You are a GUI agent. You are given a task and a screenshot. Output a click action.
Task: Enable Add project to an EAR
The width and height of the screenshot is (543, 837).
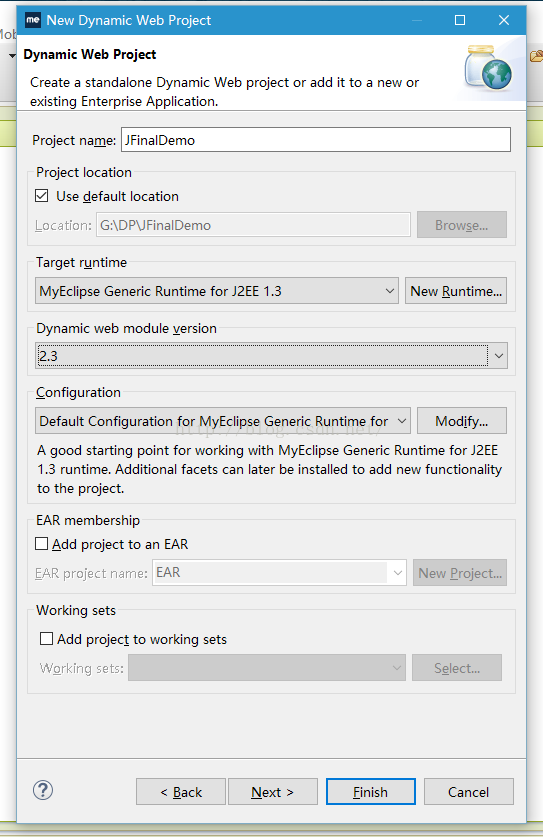tap(42, 544)
